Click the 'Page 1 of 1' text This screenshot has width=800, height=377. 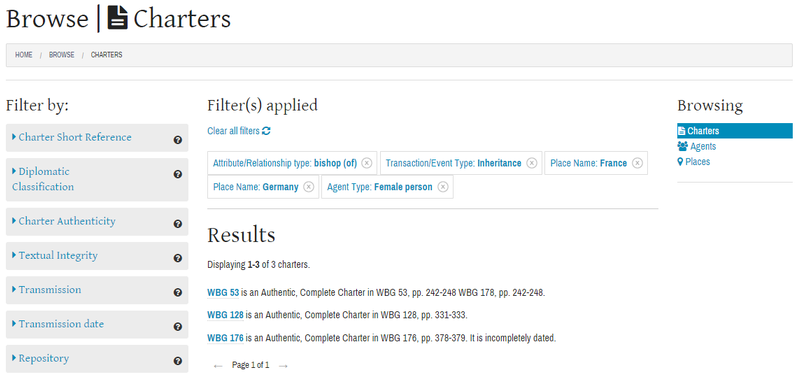pos(251,365)
